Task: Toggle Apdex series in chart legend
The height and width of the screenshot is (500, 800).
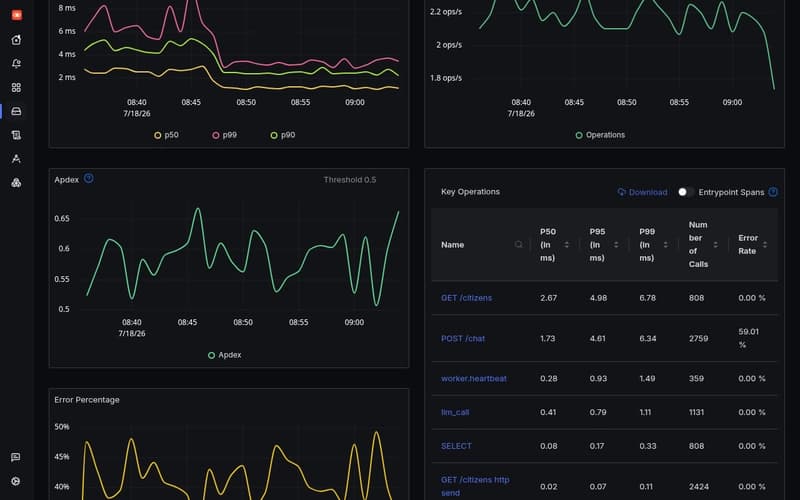Action: point(224,355)
